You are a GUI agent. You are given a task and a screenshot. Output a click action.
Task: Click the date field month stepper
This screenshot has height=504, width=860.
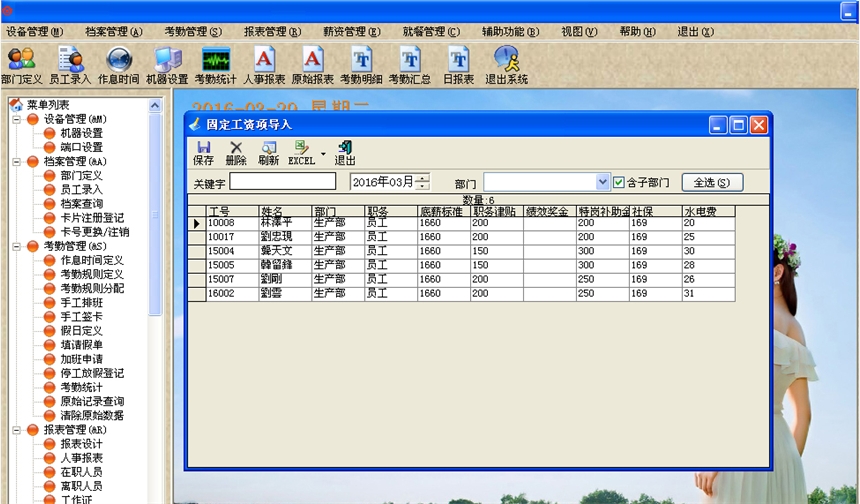(423, 182)
